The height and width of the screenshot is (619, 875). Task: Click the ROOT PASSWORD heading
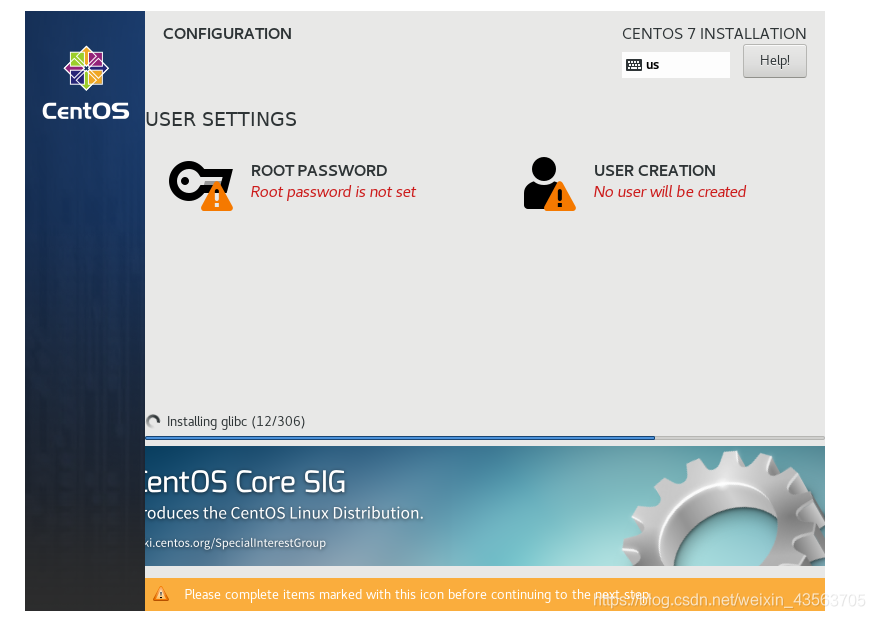point(319,170)
